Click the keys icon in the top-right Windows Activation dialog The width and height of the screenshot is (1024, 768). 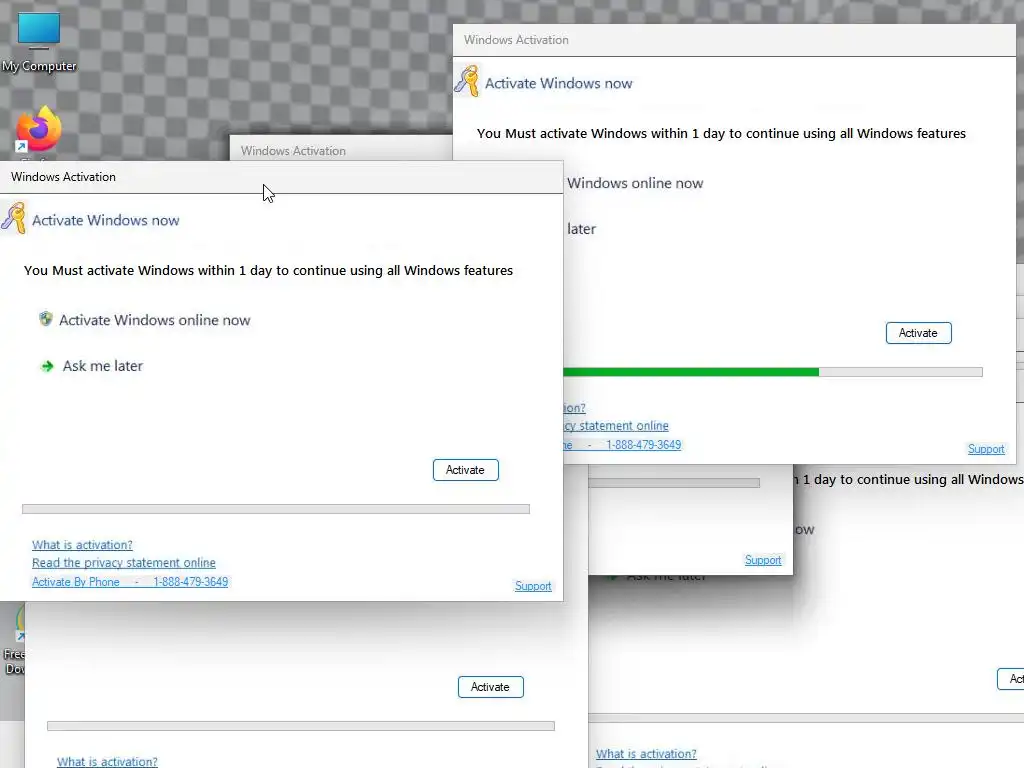tap(467, 81)
